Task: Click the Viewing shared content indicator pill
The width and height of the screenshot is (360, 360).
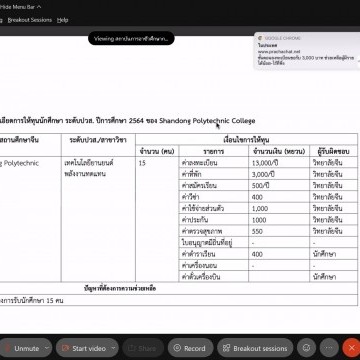Action: tap(131, 39)
